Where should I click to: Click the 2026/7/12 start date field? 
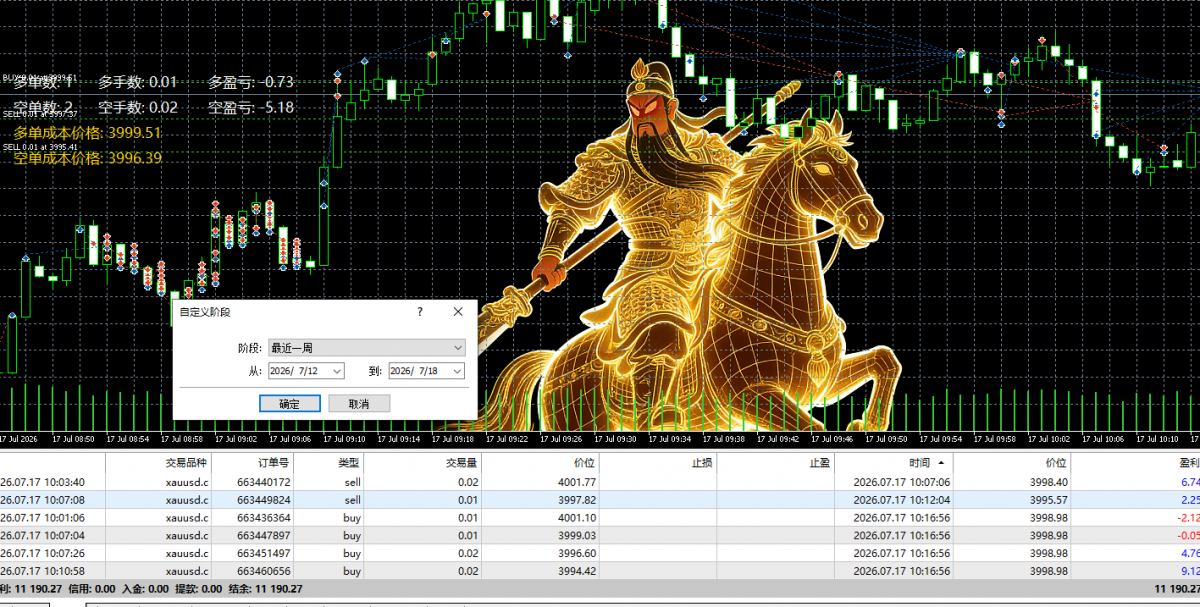click(x=297, y=371)
